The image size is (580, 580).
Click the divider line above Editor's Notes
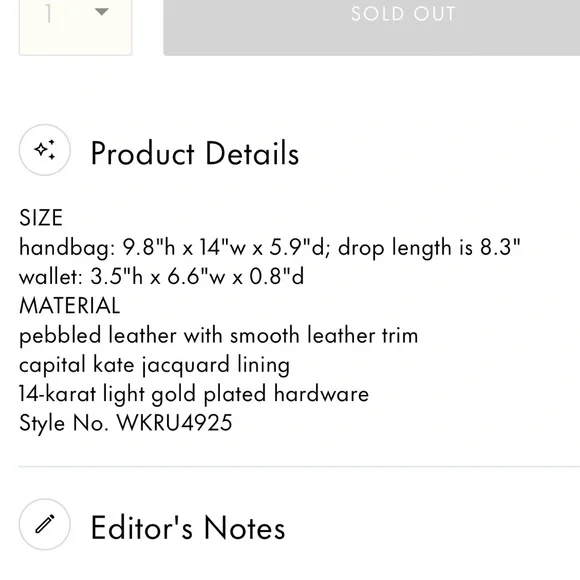[299, 467]
